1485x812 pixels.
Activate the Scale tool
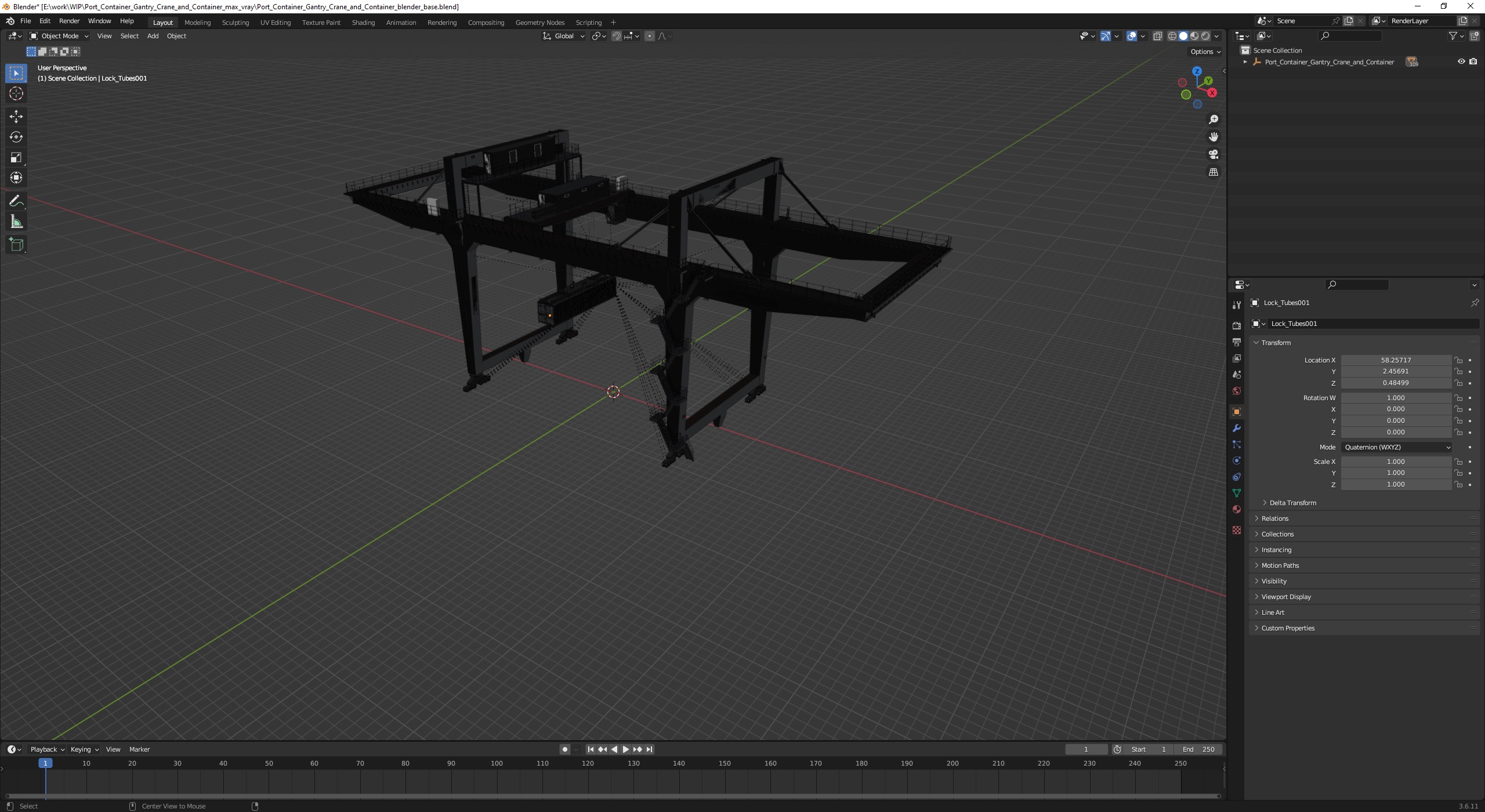coord(16,157)
